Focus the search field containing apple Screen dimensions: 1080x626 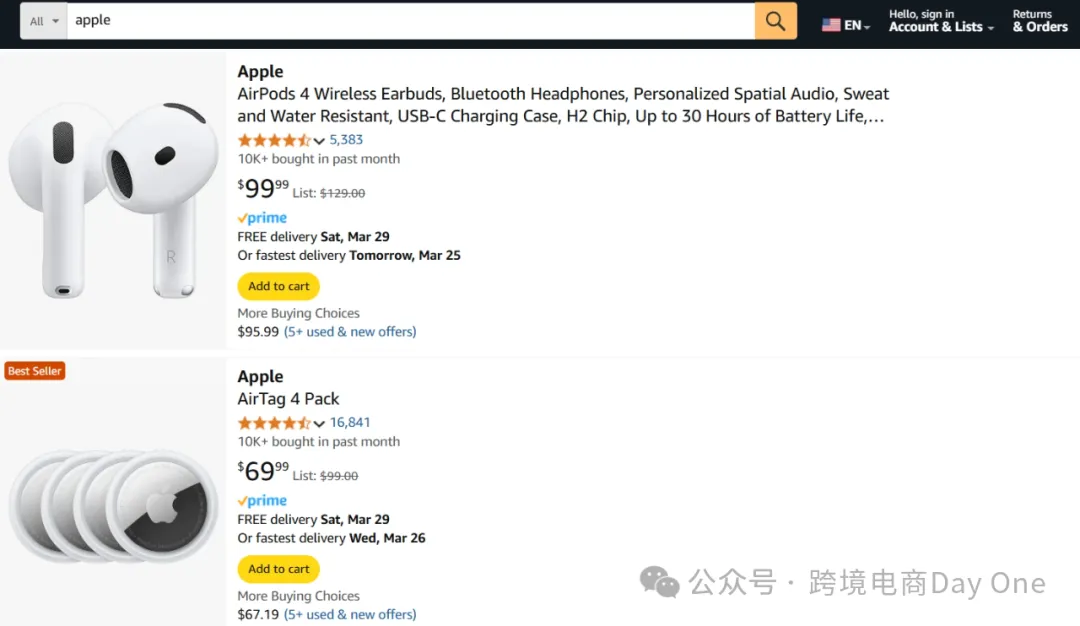point(411,21)
